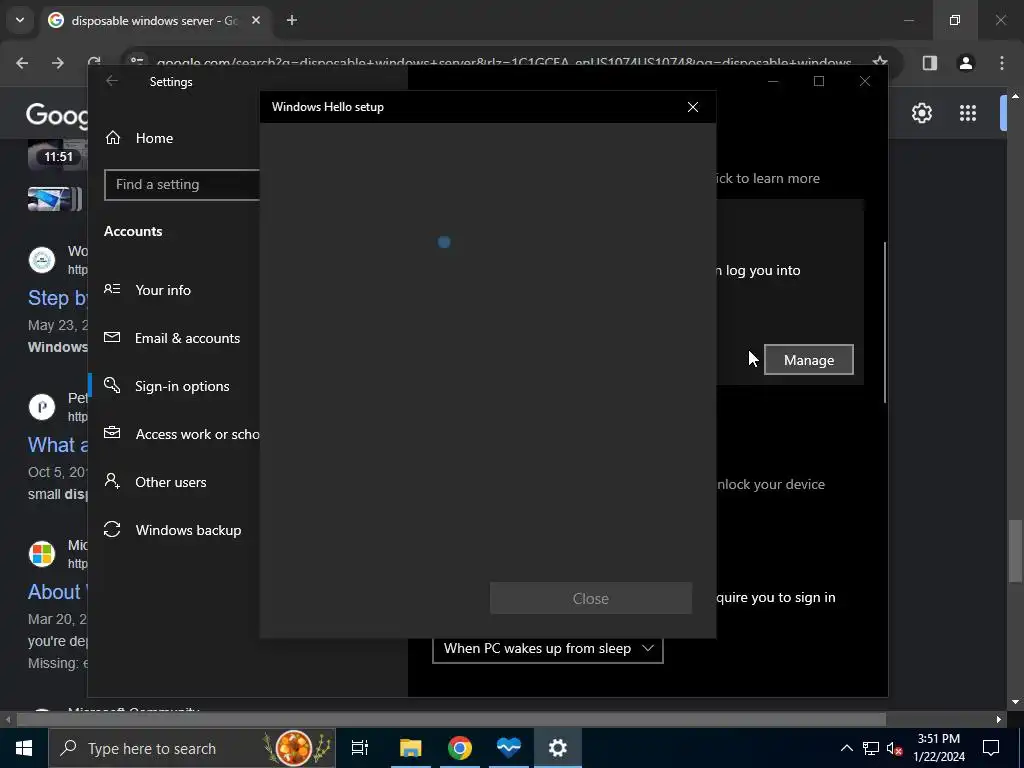Open Windows backup settings page
The width and height of the screenshot is (1024, 768).
[x=174, y=530]
